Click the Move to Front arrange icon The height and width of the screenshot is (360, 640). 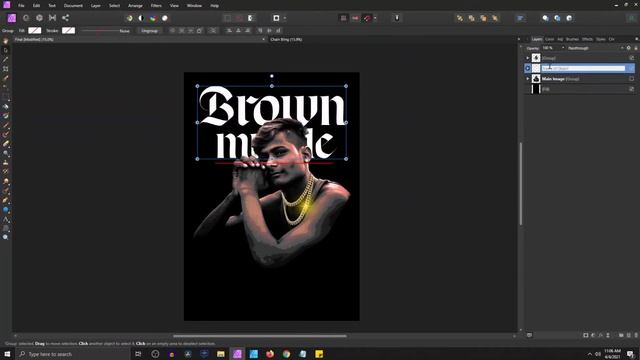coord(495,18)
